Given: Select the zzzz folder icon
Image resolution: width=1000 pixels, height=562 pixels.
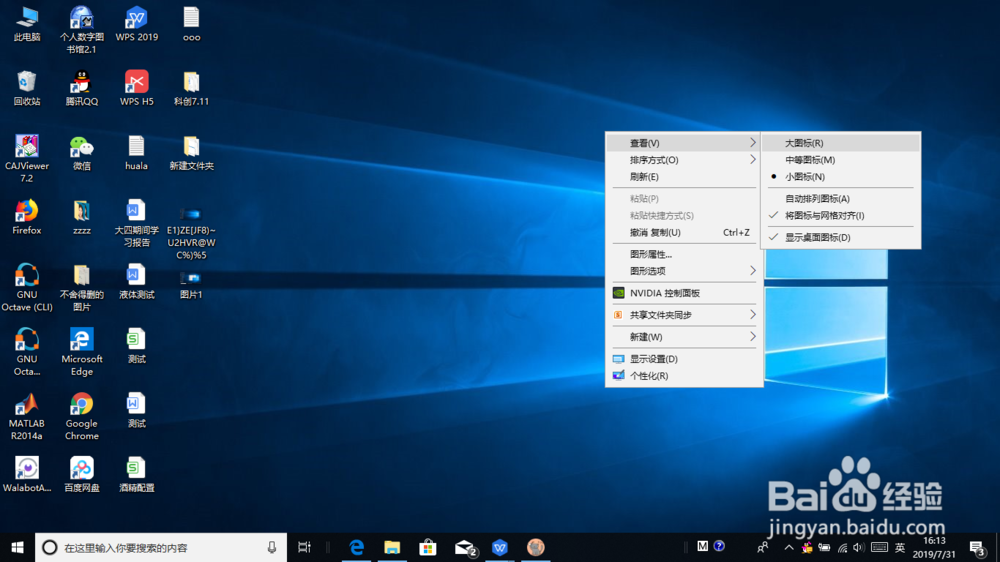Looking at the screenshot, I should click(x=82, y=218).
